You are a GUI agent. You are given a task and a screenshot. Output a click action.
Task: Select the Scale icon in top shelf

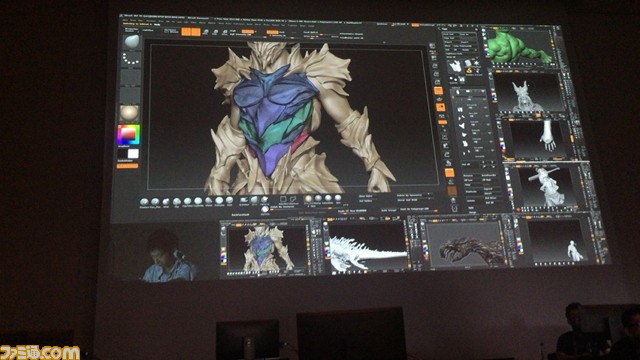click(x=215, y=32)
